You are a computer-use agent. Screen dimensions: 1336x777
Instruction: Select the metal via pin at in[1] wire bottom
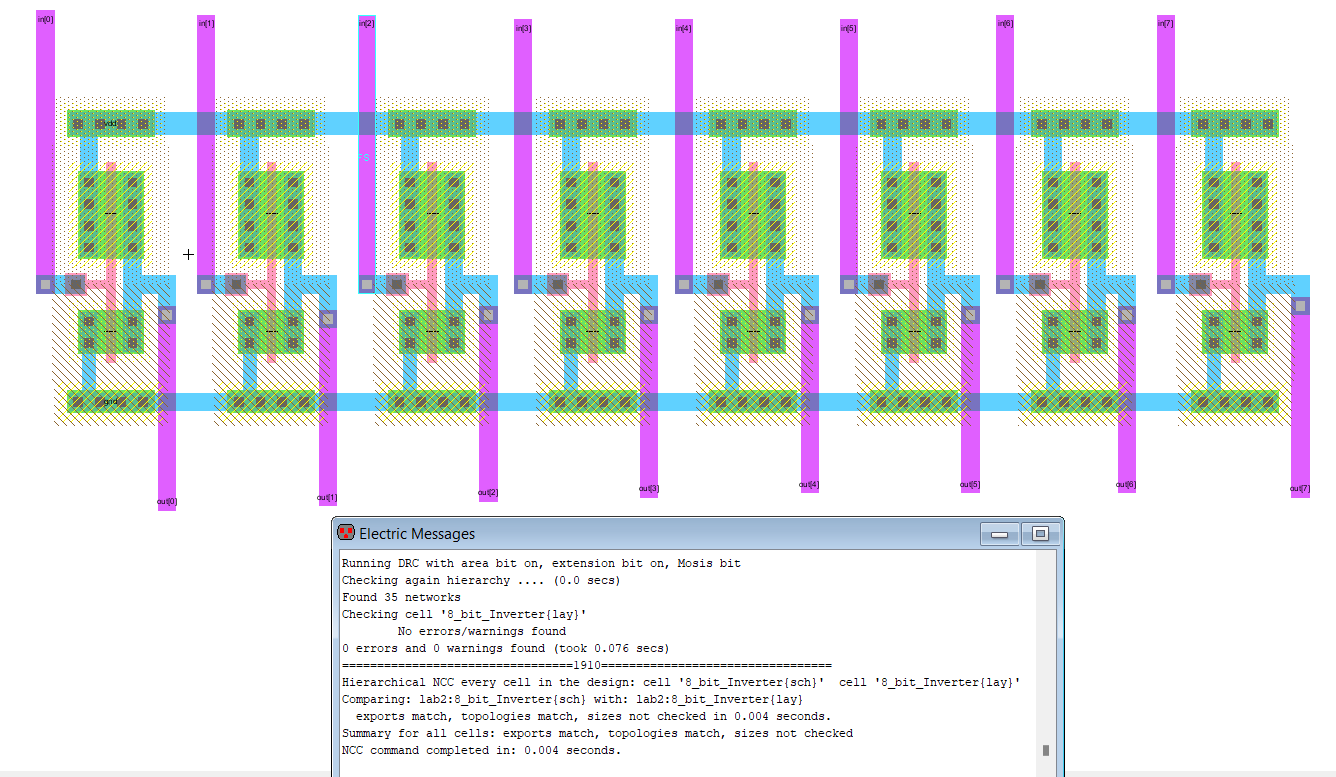tap(206, 284)
